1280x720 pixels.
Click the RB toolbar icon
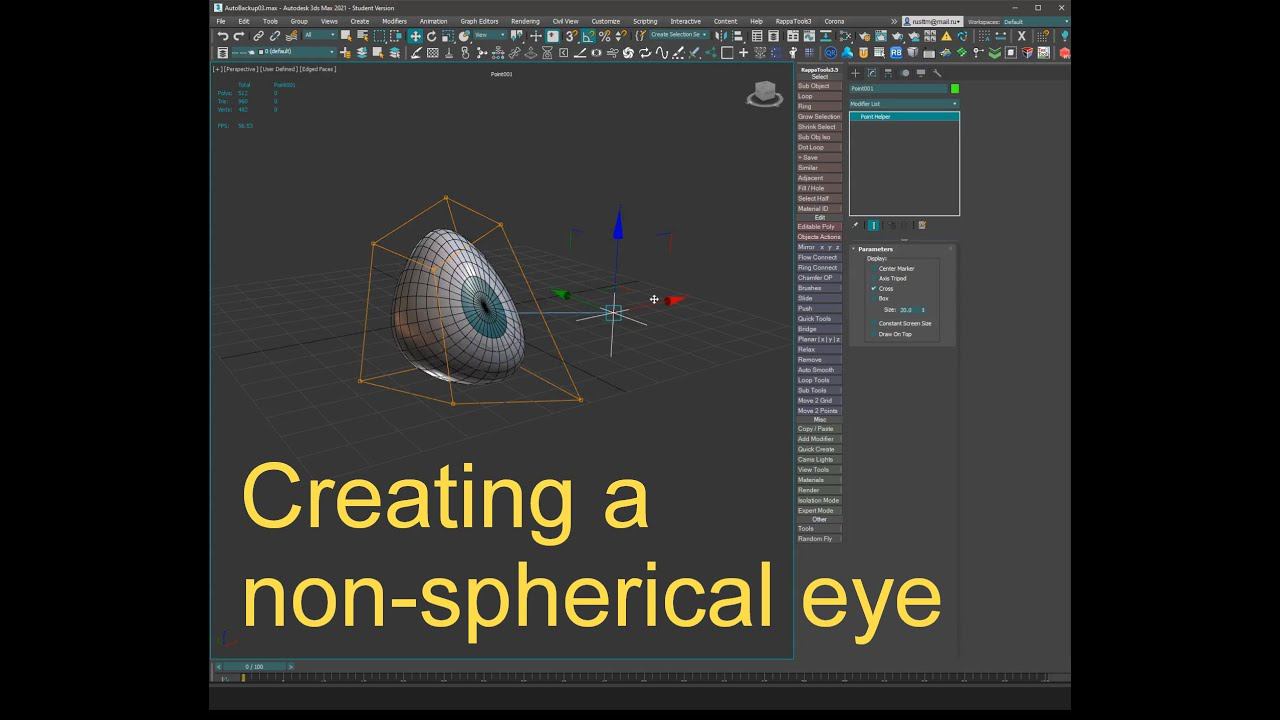[896, 52]
